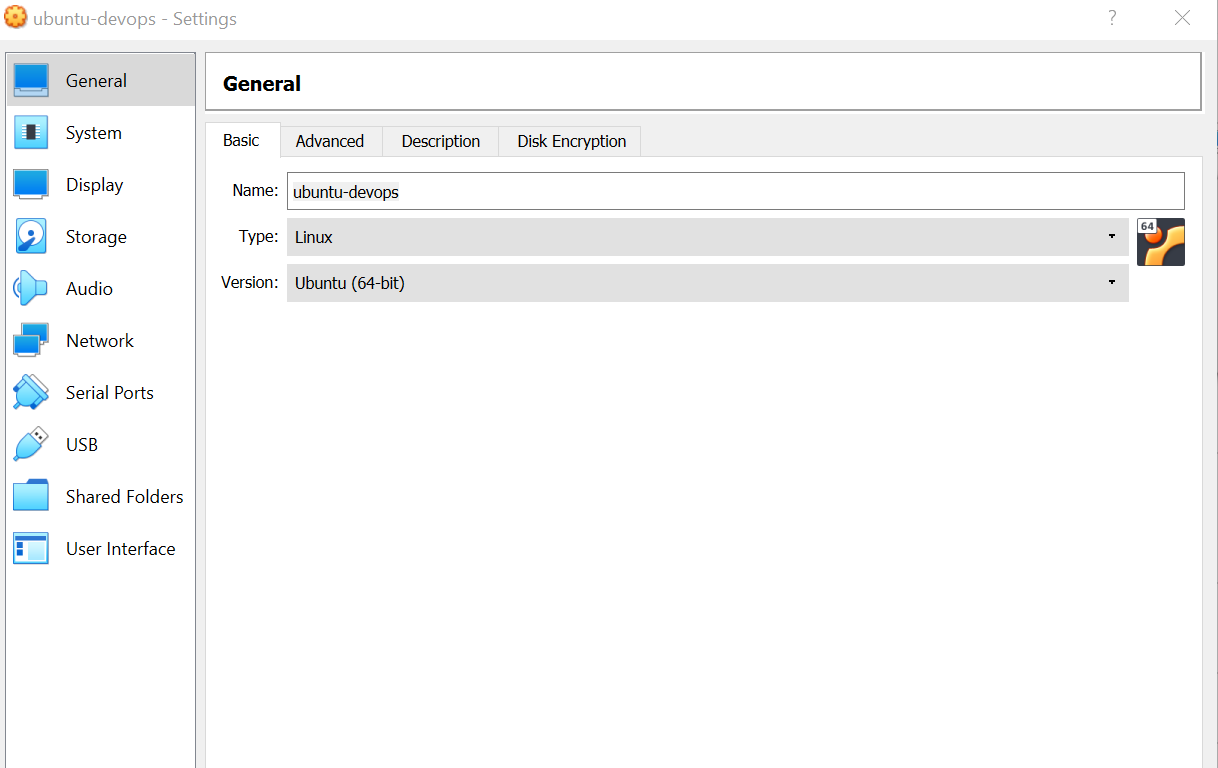1218x768 pixels.
Task: Select the General label in the sidebar
Action: tap(96, 81)
